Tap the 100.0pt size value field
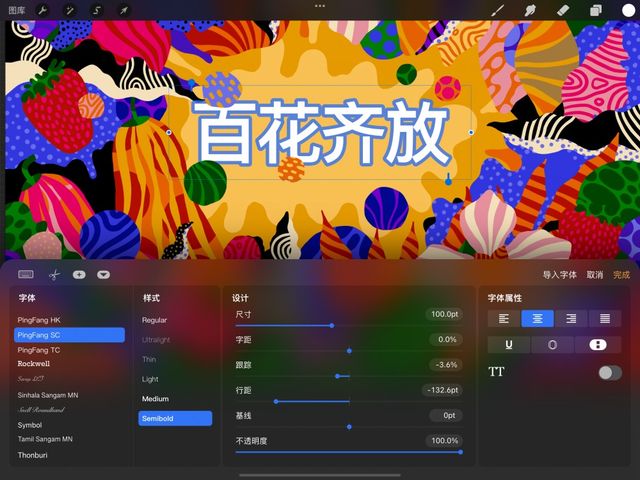This screenshot has width=640, height=480. click(x=444, y=314)
